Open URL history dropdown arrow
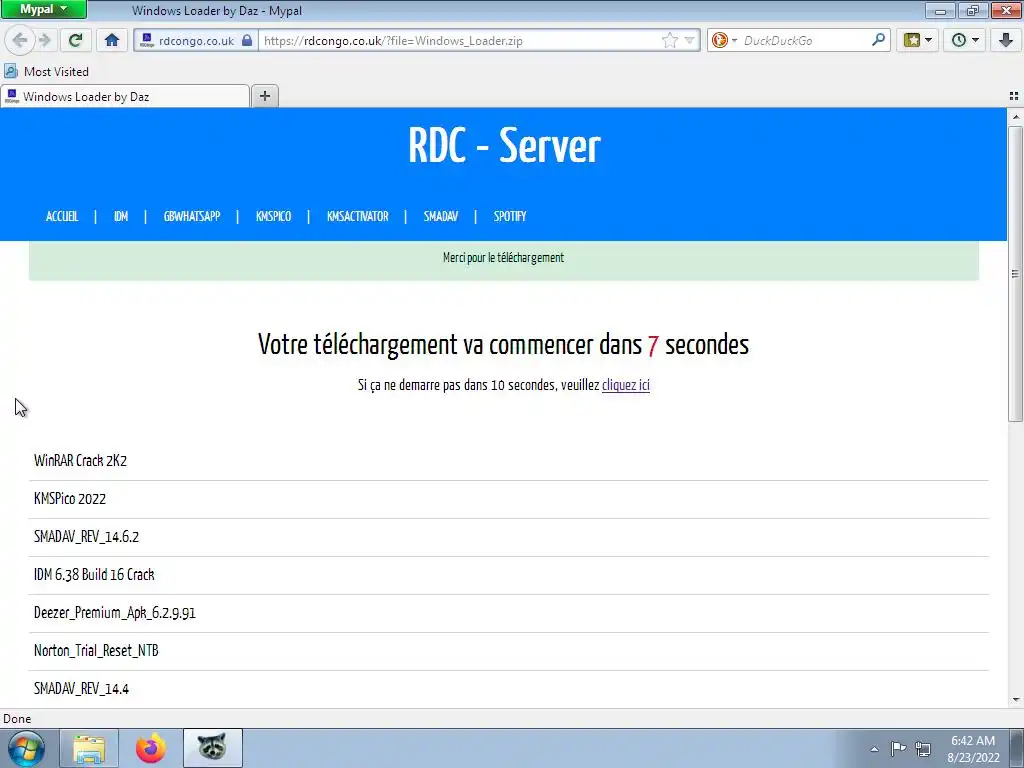The width and height of the screenshot is (1024, 768). pyautogui.click(x=689, y=40)
